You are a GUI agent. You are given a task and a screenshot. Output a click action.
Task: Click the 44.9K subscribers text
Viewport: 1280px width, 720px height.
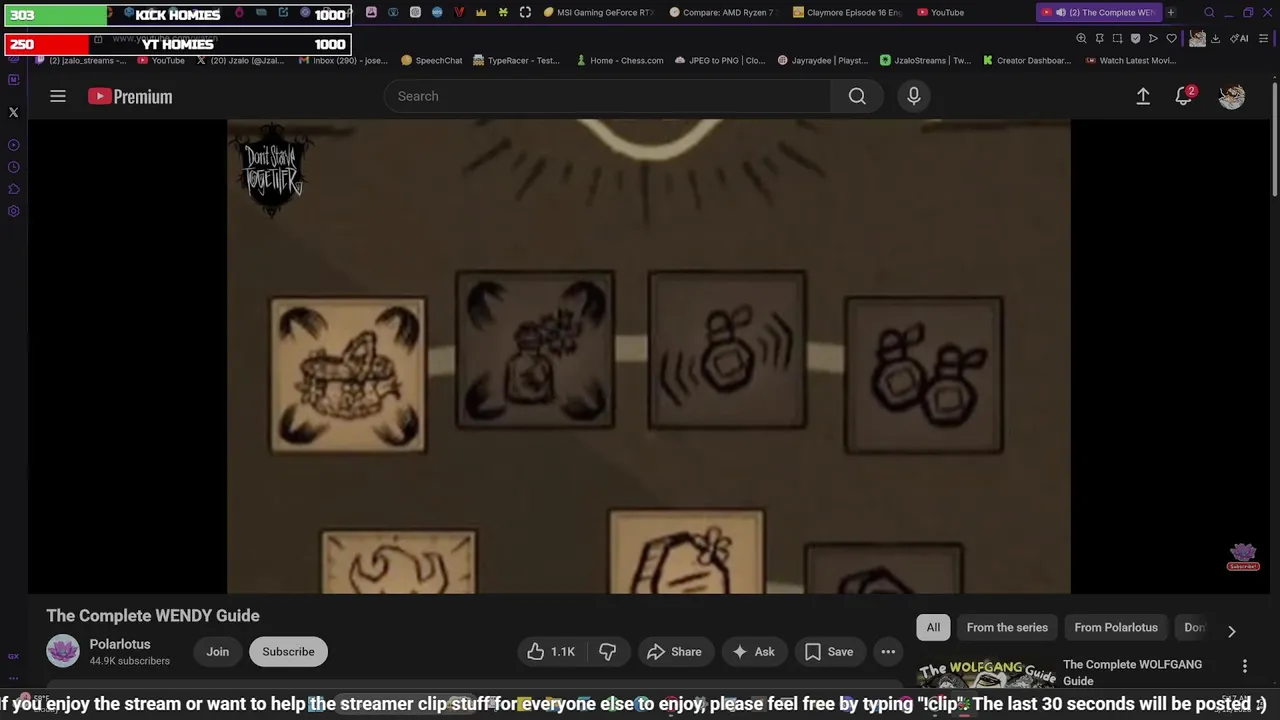(130, 661)
